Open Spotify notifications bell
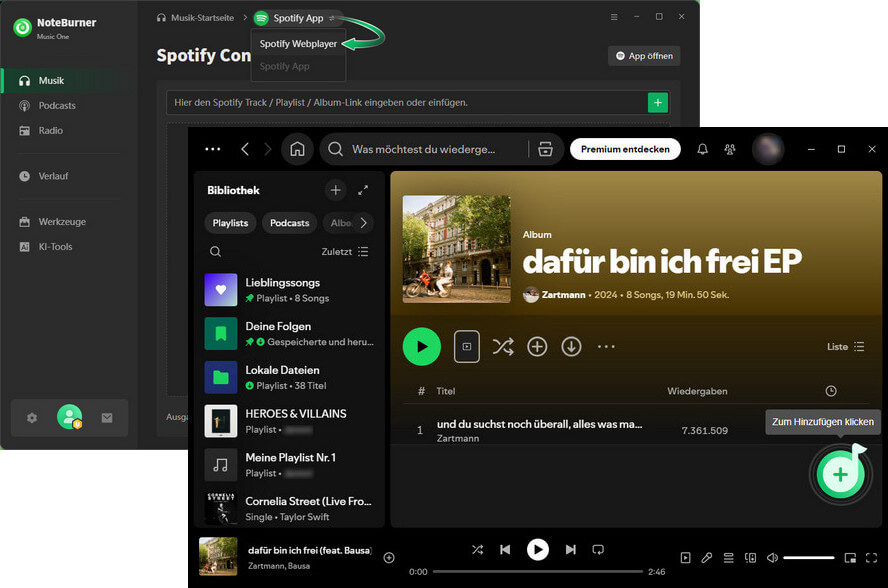Image resolution: width=888 pixels, height=588 pixels. point(702,149)
